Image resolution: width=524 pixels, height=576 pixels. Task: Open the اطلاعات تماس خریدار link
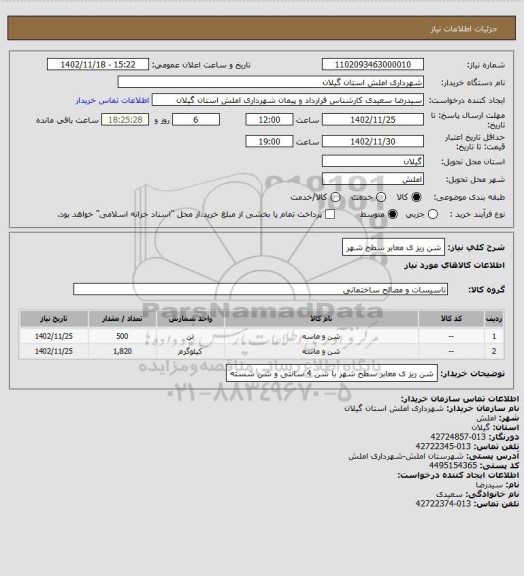tap(112, 100)
